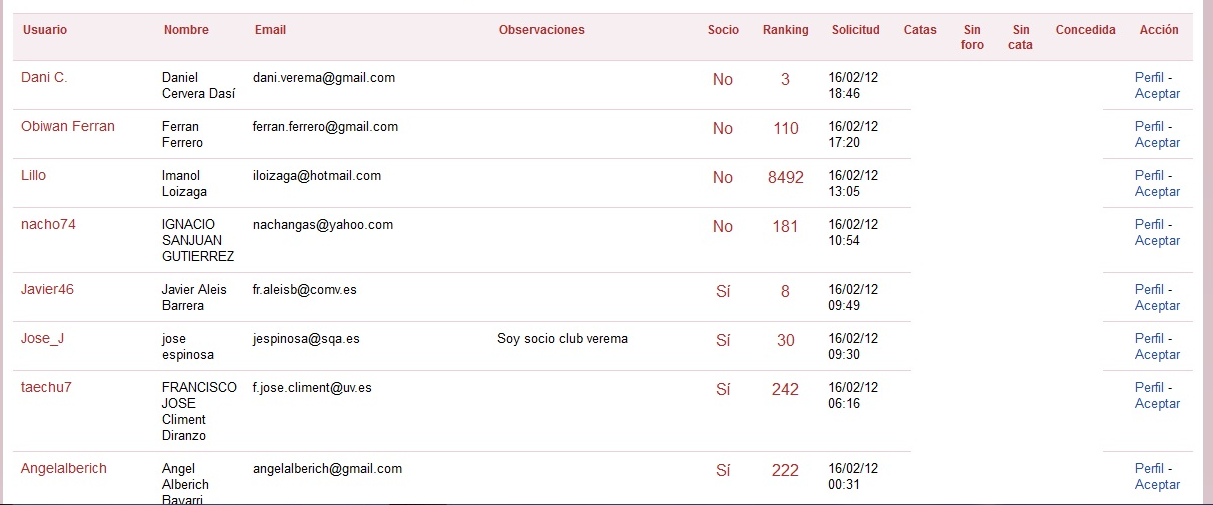Click the taechu7 username
Screen dimensions: 1213x505
(46, 387)
